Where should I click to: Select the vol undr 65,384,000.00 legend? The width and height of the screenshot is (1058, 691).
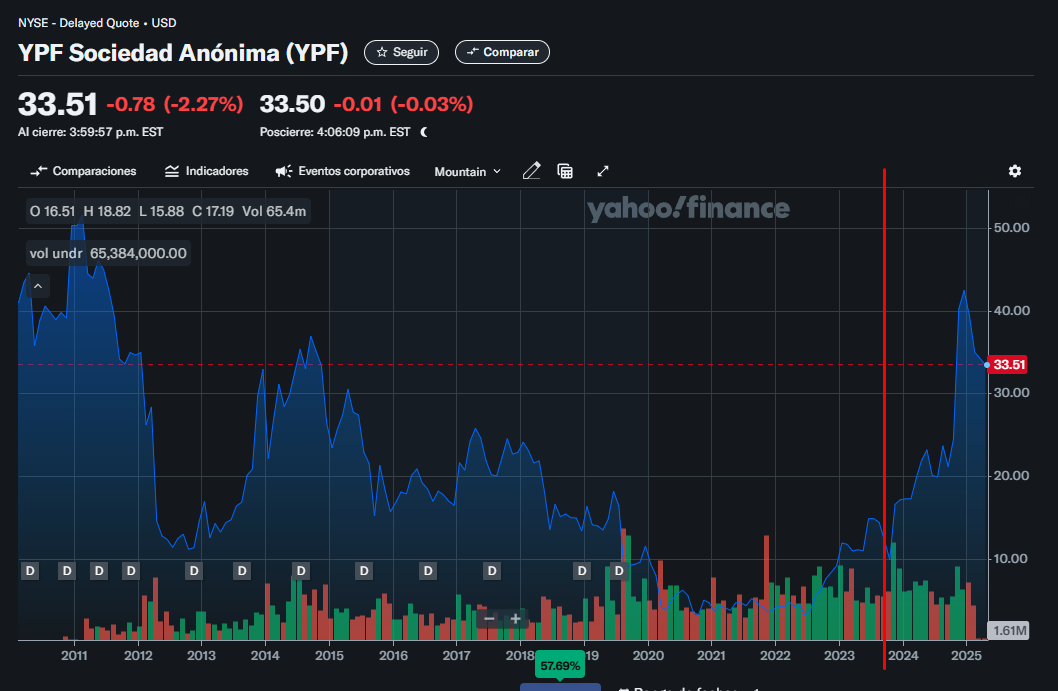(109, 253)
